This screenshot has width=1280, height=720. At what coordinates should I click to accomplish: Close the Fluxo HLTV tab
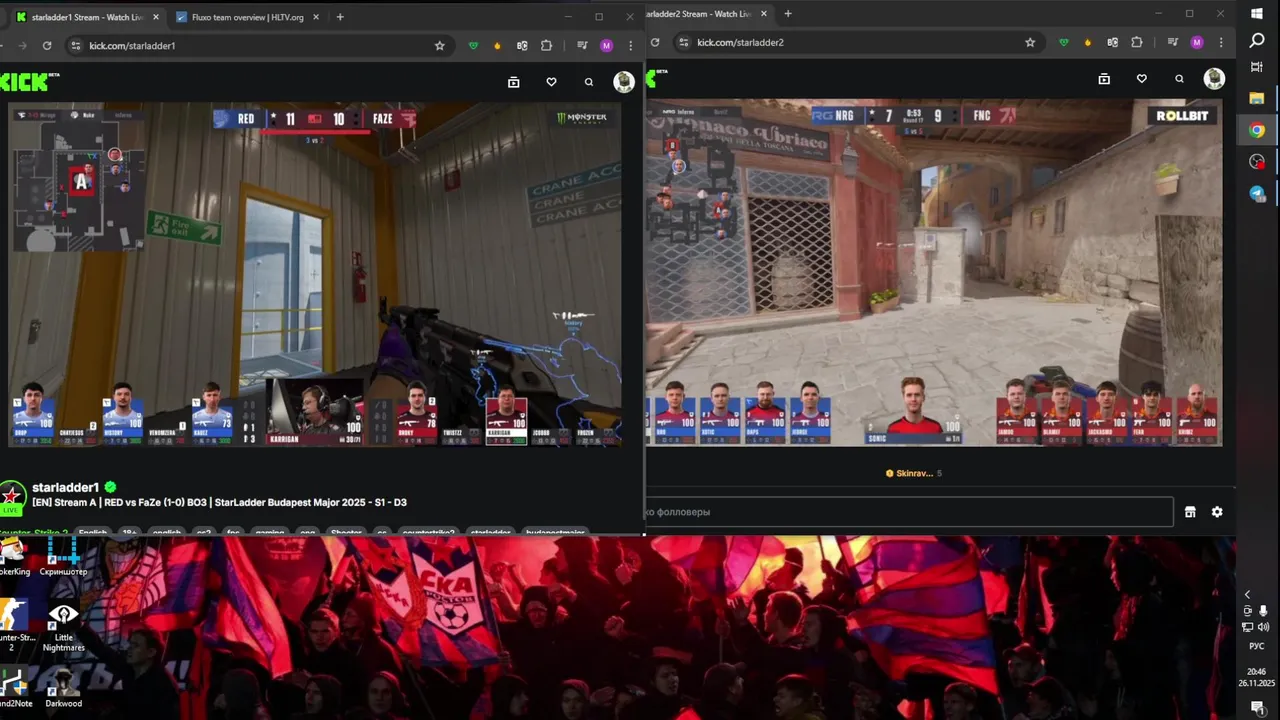click(x=316, y=17)
